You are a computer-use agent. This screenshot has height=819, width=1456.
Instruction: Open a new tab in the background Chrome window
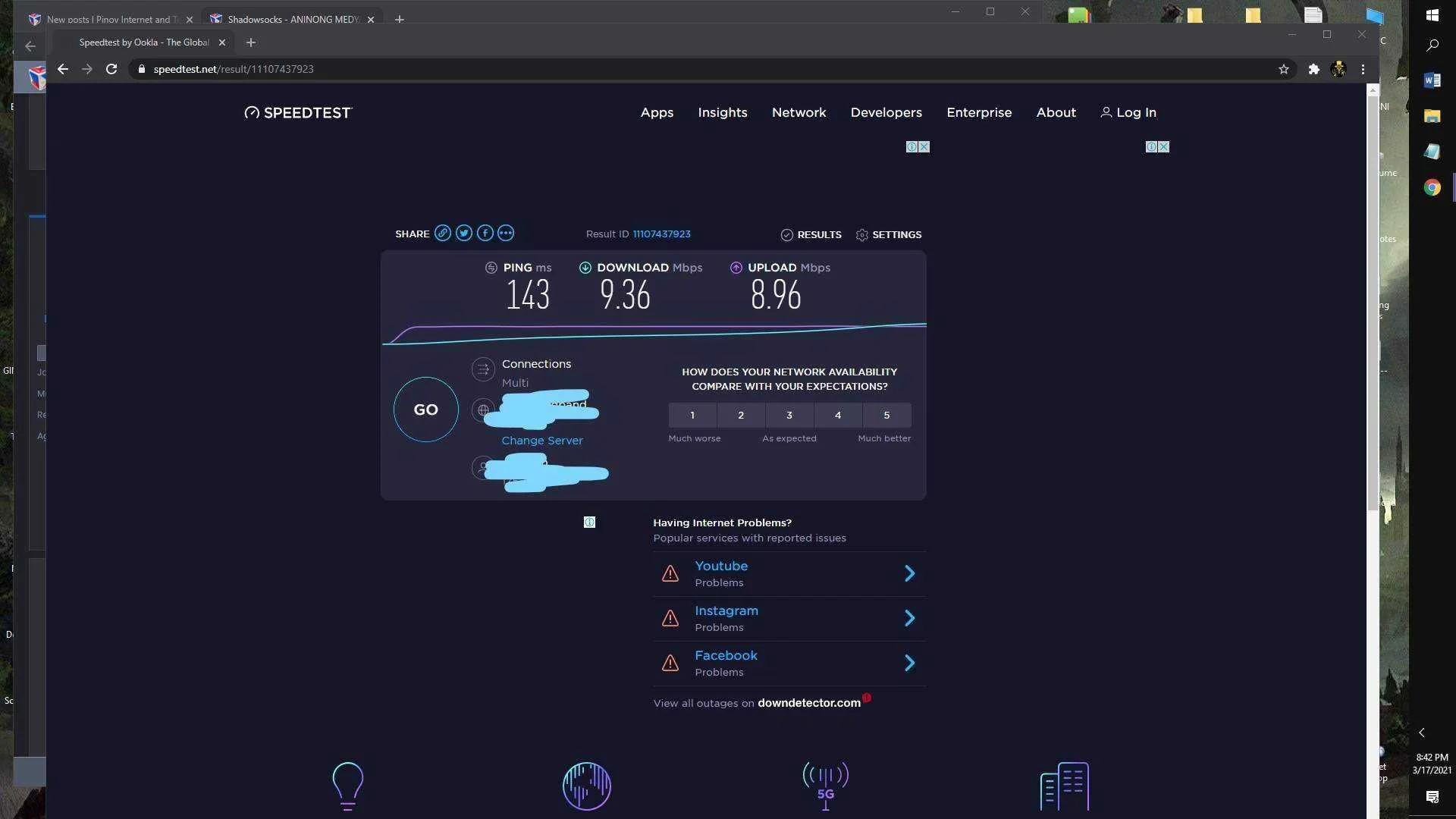coord(400,19)
